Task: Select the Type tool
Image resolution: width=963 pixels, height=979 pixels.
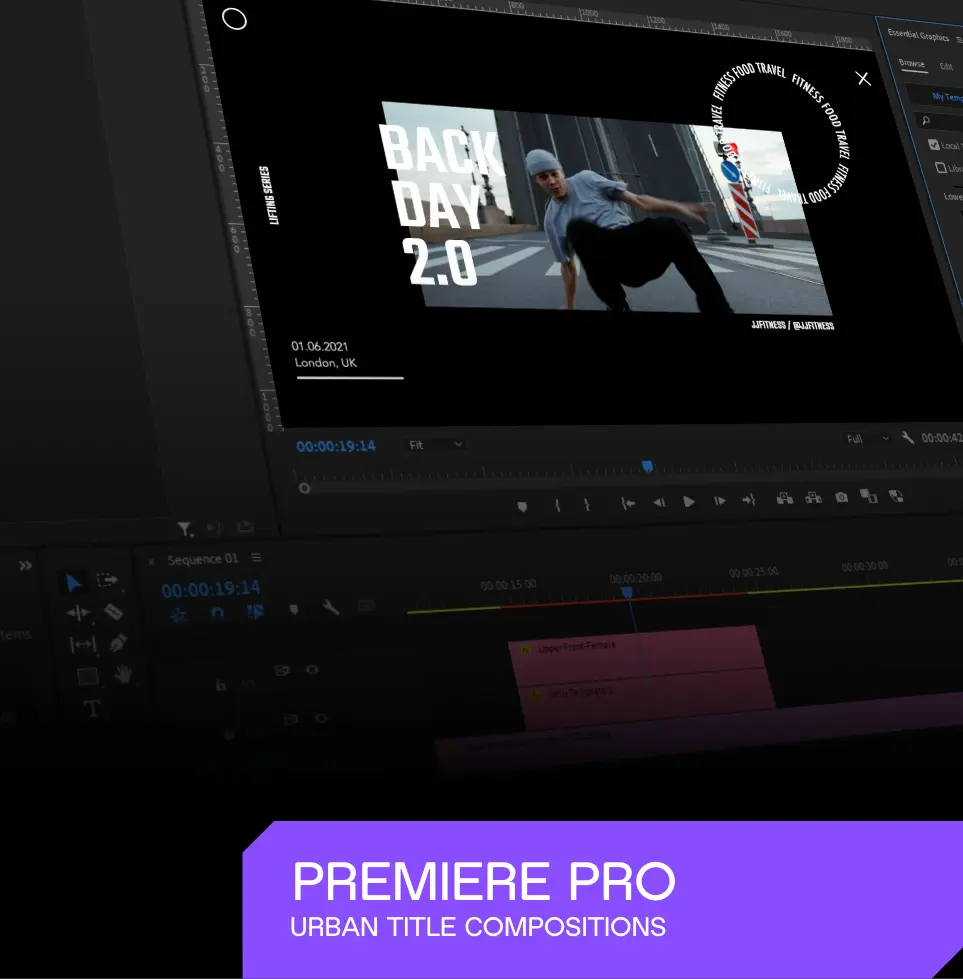Action: pos(92,708)
